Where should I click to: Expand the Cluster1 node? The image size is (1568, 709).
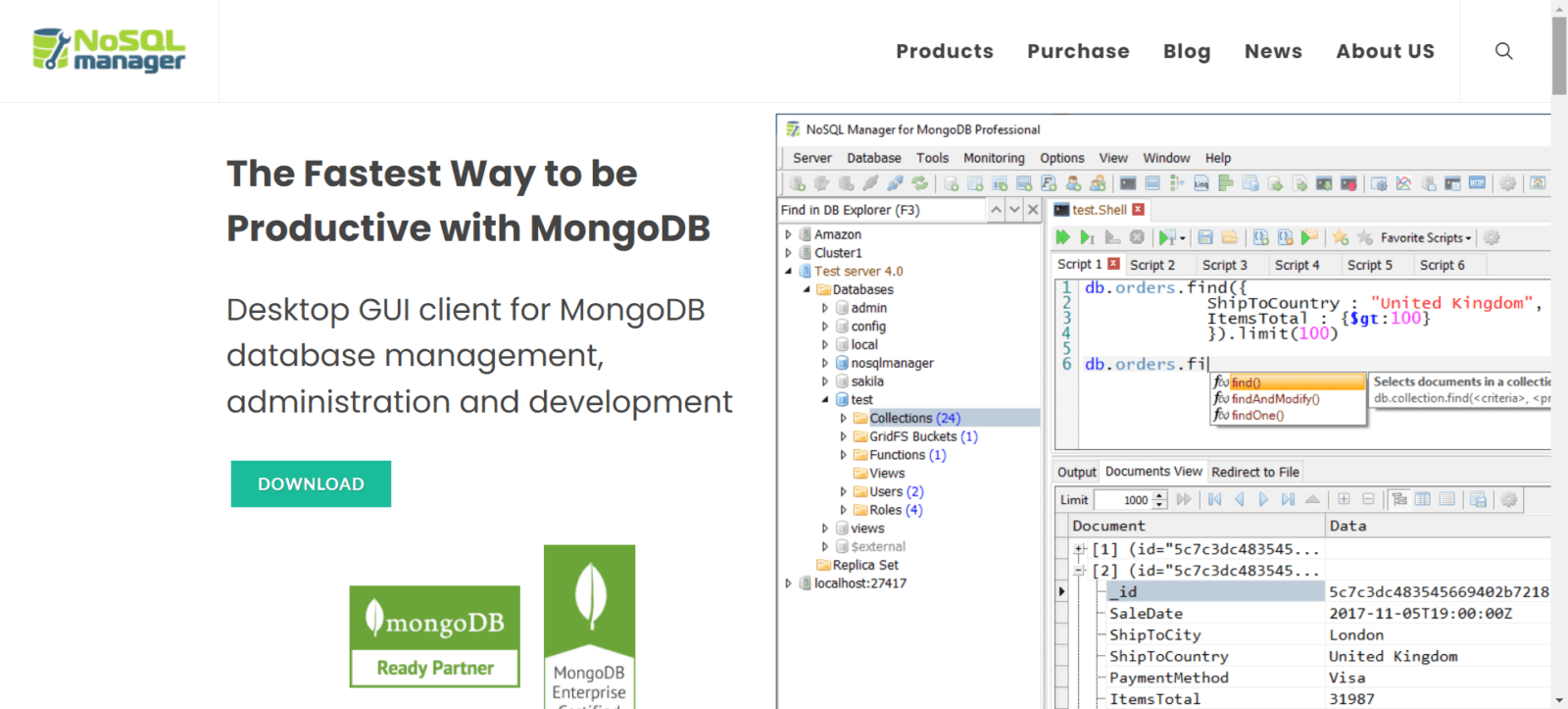(x=788, y=253)
